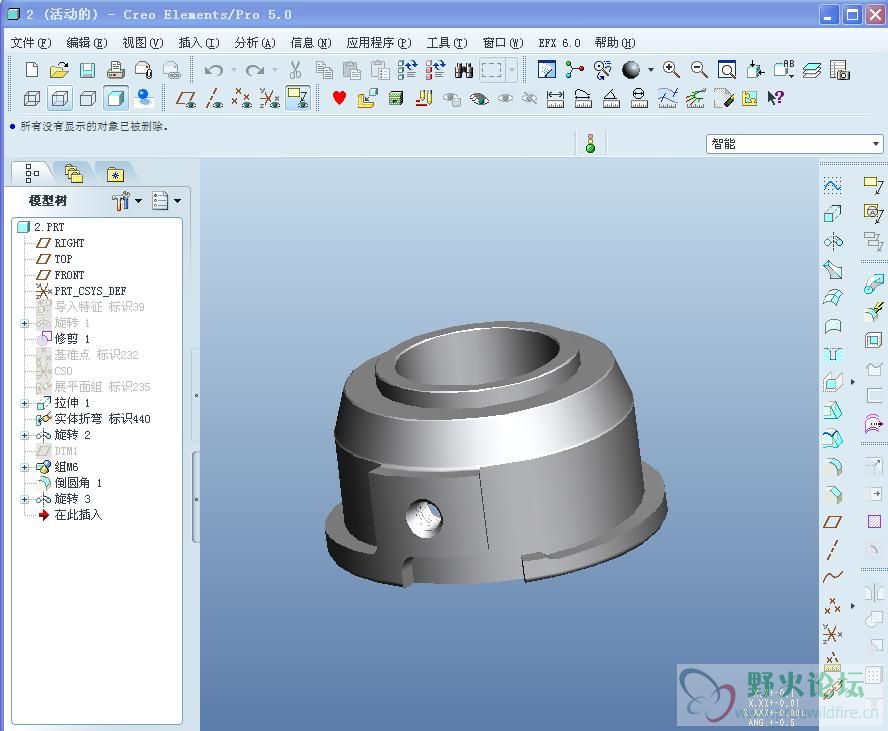
Task: Select 2.PRT root node
Action: pos(49,227)
